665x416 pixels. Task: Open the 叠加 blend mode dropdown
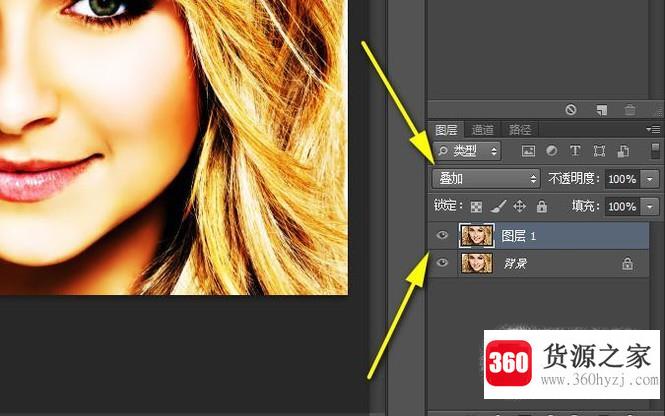pyautogui.click(x=486, y=179)
